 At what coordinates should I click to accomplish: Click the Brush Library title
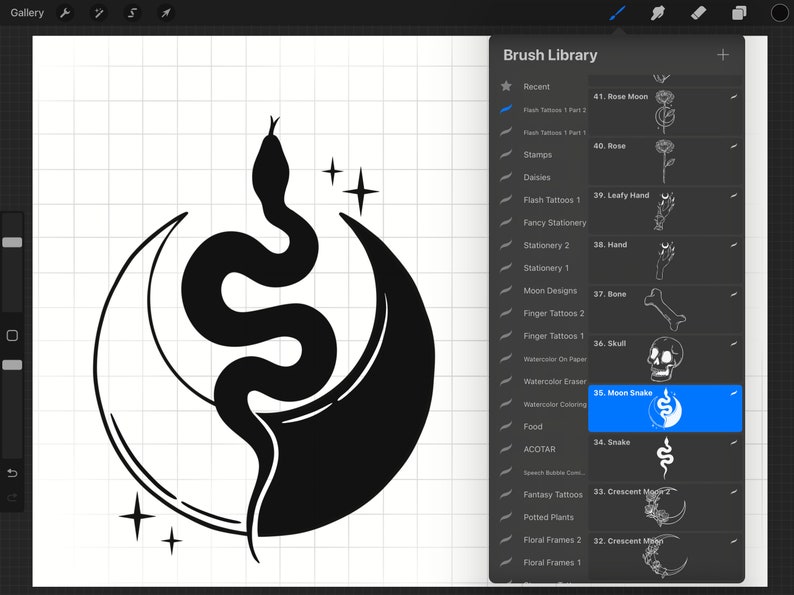click(x=550, y=55)
